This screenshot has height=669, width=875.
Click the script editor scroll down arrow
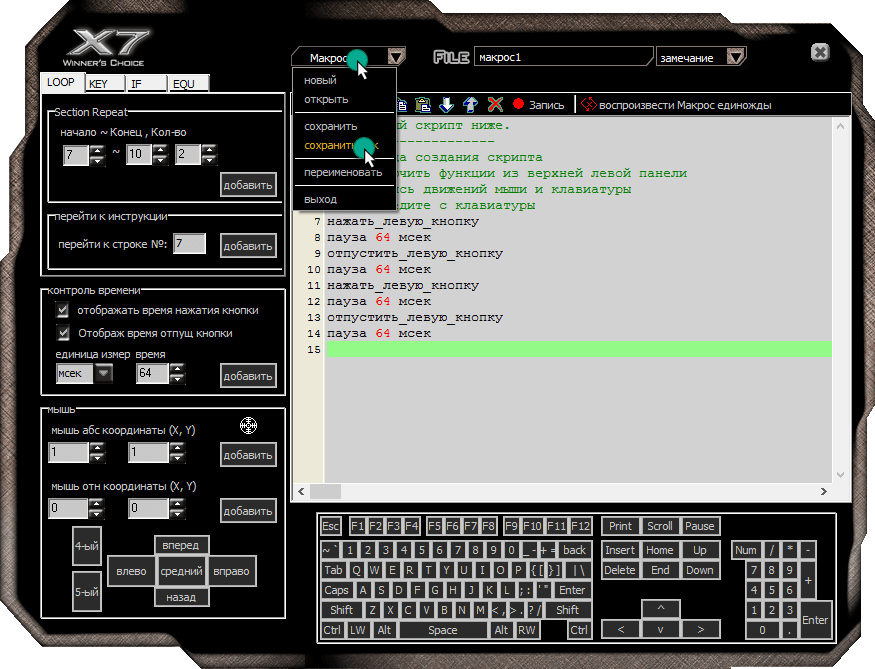[840, 475]
